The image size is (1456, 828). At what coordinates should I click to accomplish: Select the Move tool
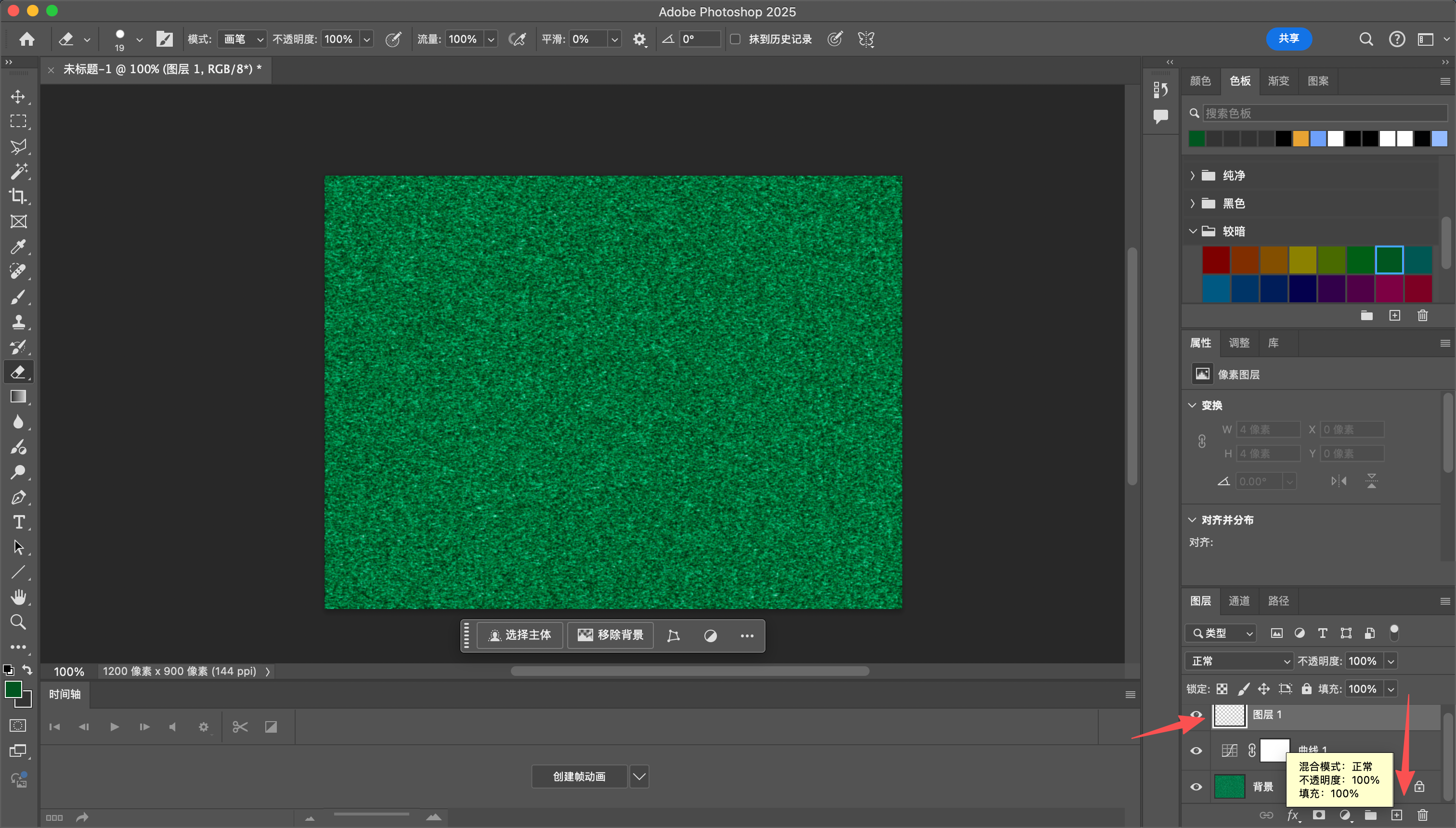(18, 96)
